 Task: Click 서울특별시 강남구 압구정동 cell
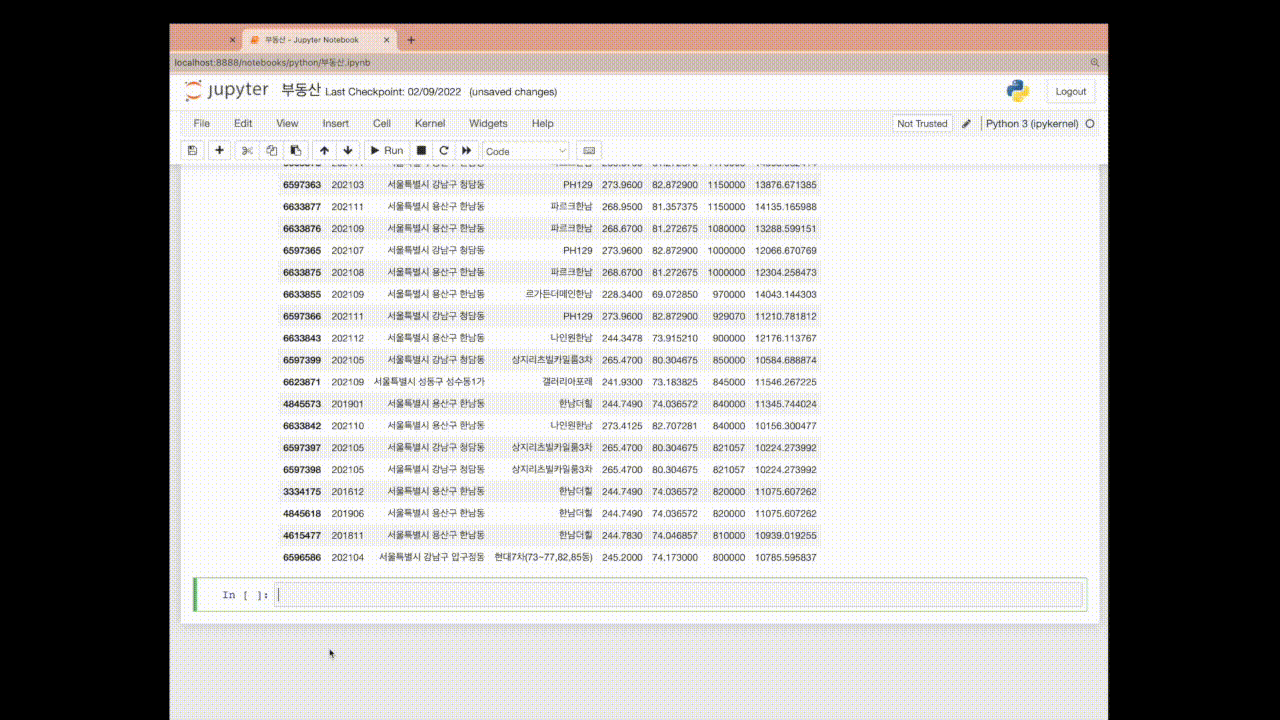(x=432, y=557)
